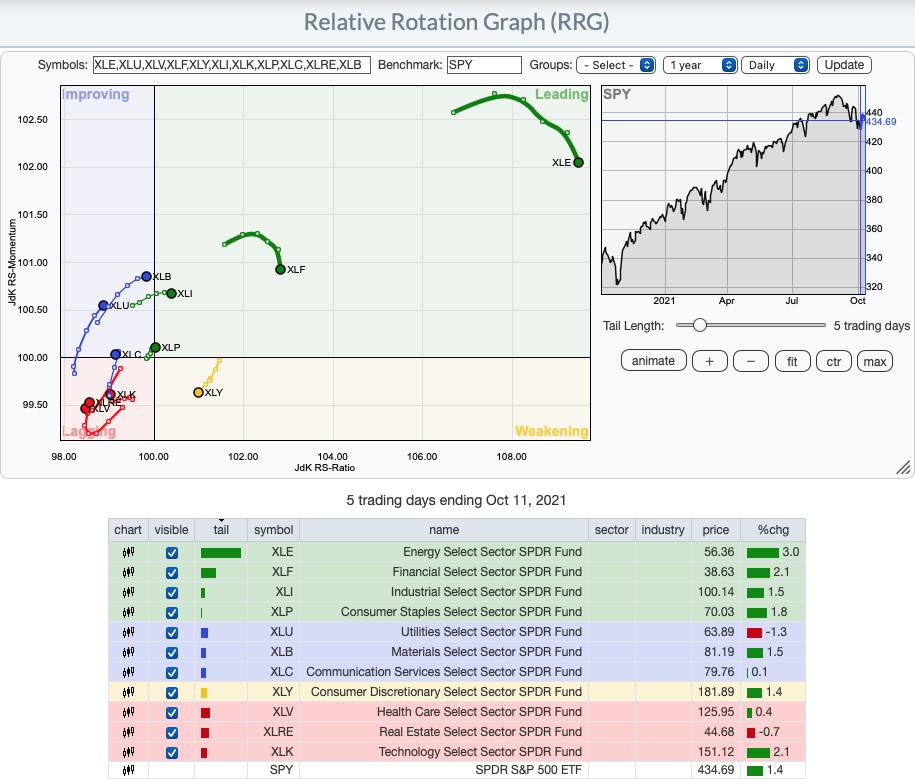Start the animate button
The image size is (915, 780).
coord(654,361)
